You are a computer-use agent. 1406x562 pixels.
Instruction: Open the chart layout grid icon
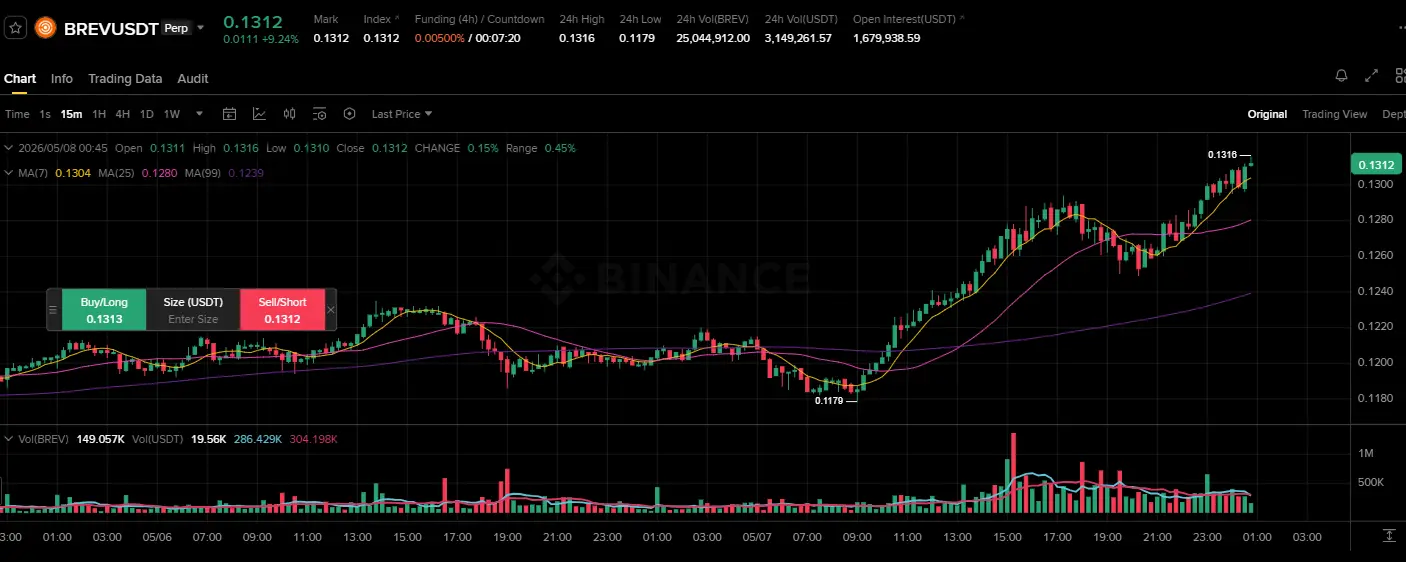1399,76
